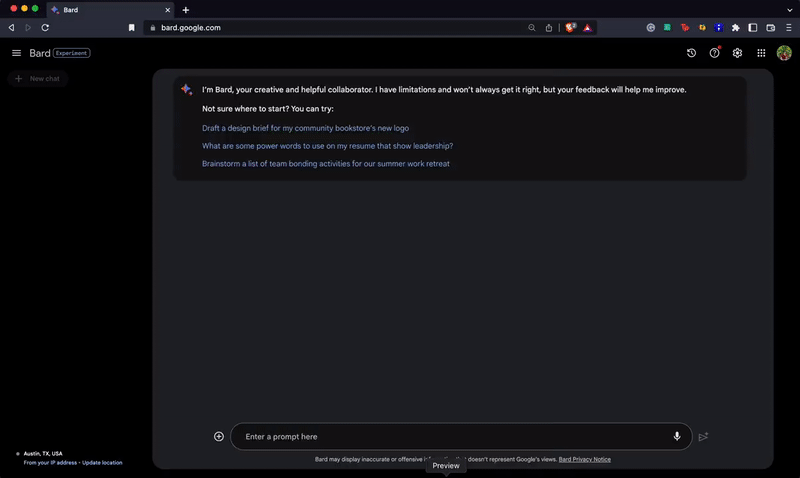Click the share icon in address bar
The width and height of the screenshot is (800, 478).
[x=548, y=28]
